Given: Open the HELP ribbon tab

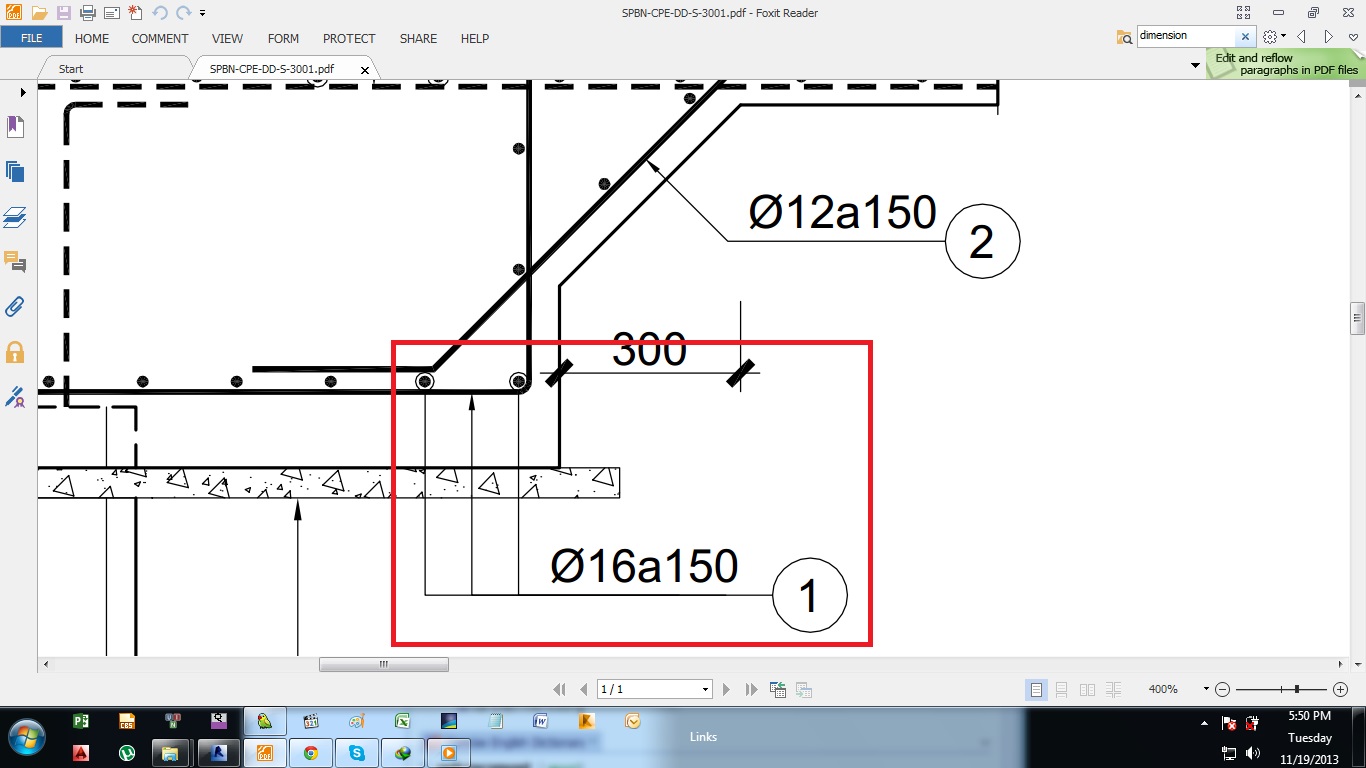Looking at the screenshot, I should pyautogui.click(x=475, y=38).
